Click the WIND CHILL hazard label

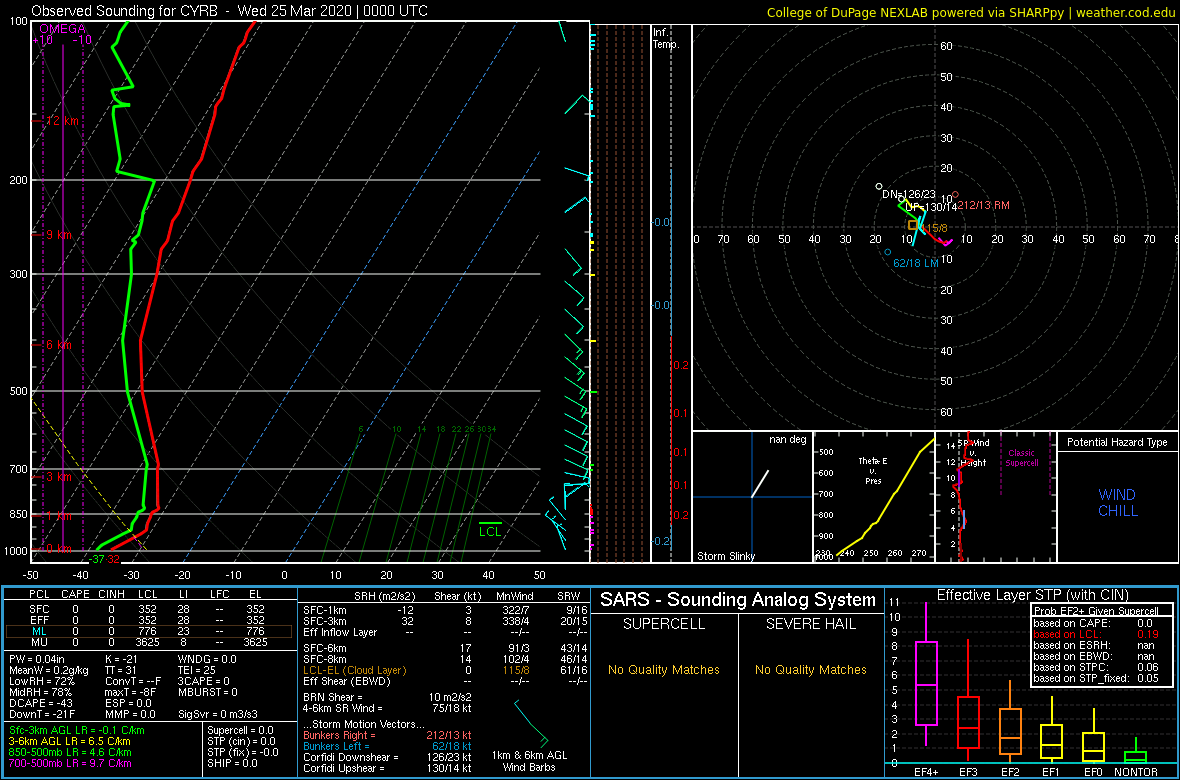[1117, 503]
